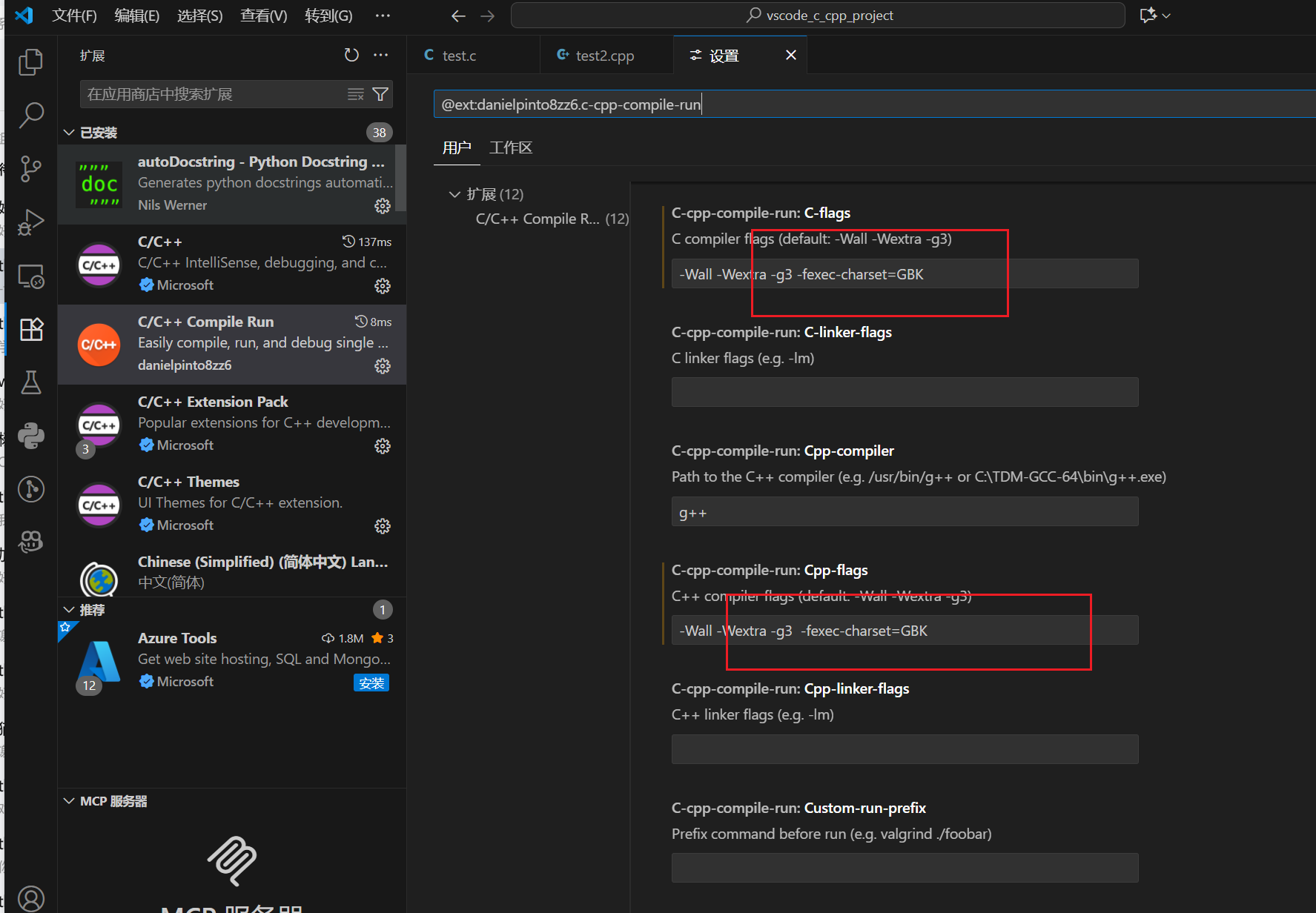Select the 工作区 settings scope tab
This screenshot has height=913, width=1316.
click(511, 148)
